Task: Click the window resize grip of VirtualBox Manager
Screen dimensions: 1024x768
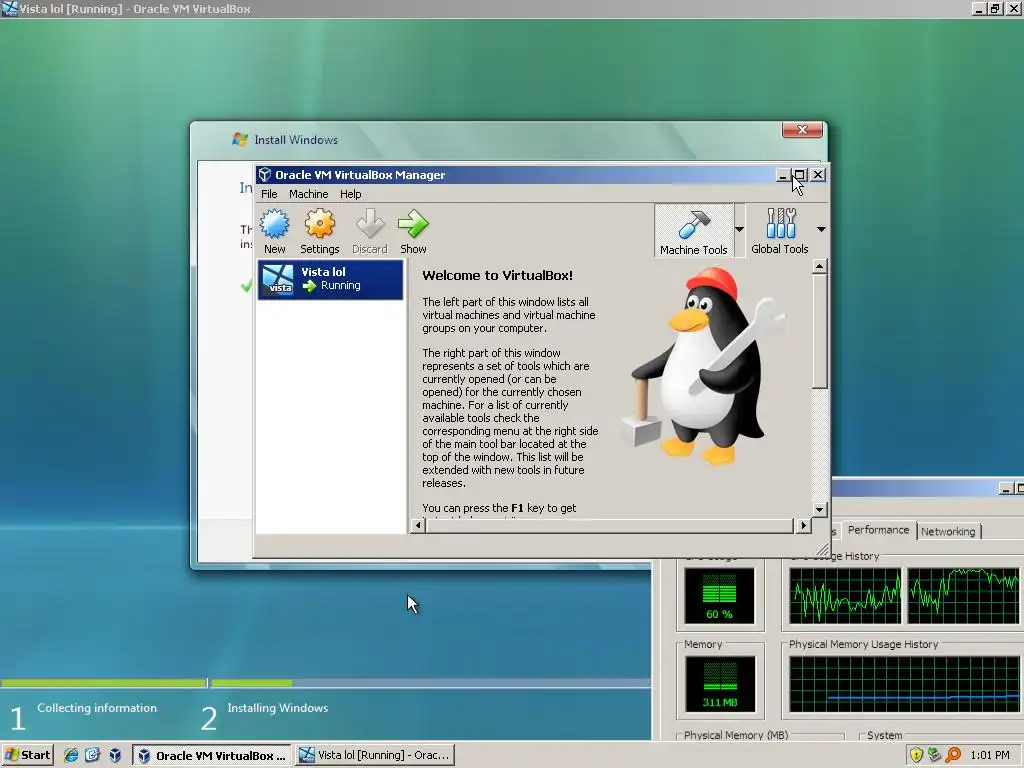Action: click(x=822, y=550)
